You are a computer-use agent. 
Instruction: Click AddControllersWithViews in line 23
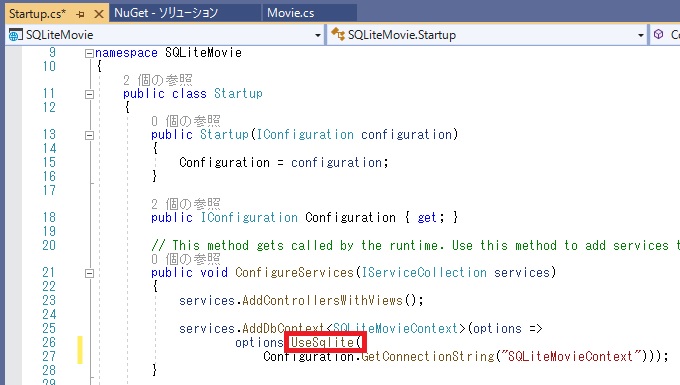point(322,300)
